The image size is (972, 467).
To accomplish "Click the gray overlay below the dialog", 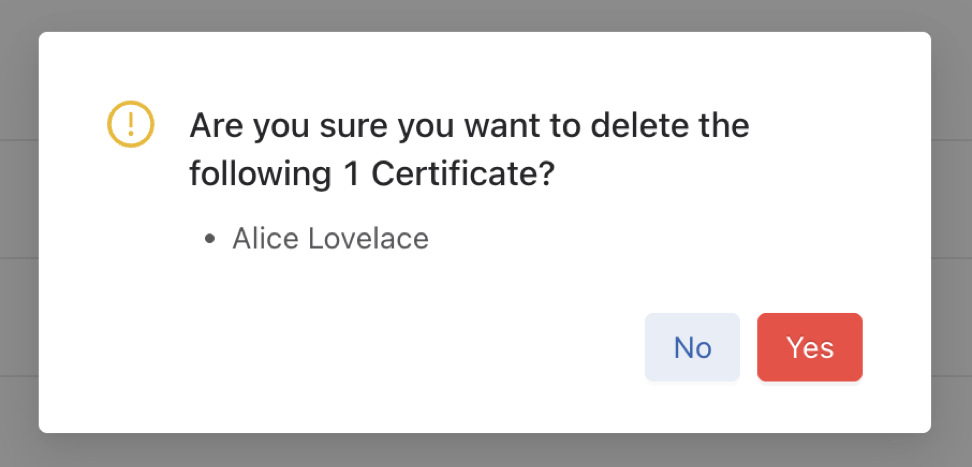I will click(x=485, y=451).
